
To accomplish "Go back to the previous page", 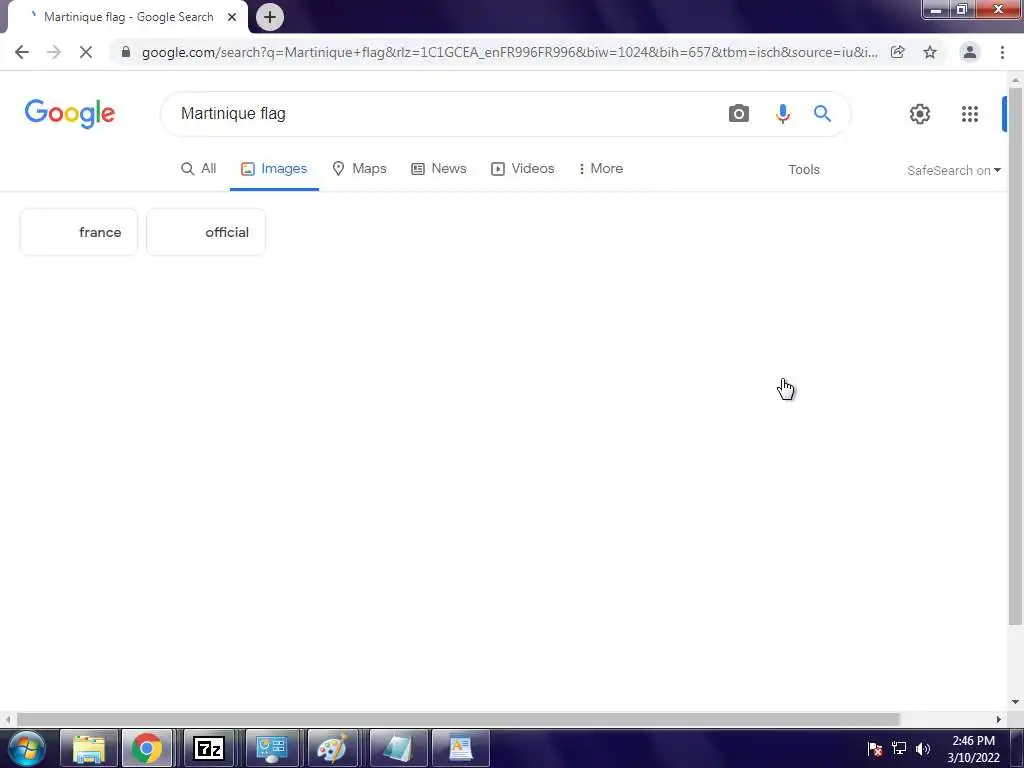I will tap(22, 52).
